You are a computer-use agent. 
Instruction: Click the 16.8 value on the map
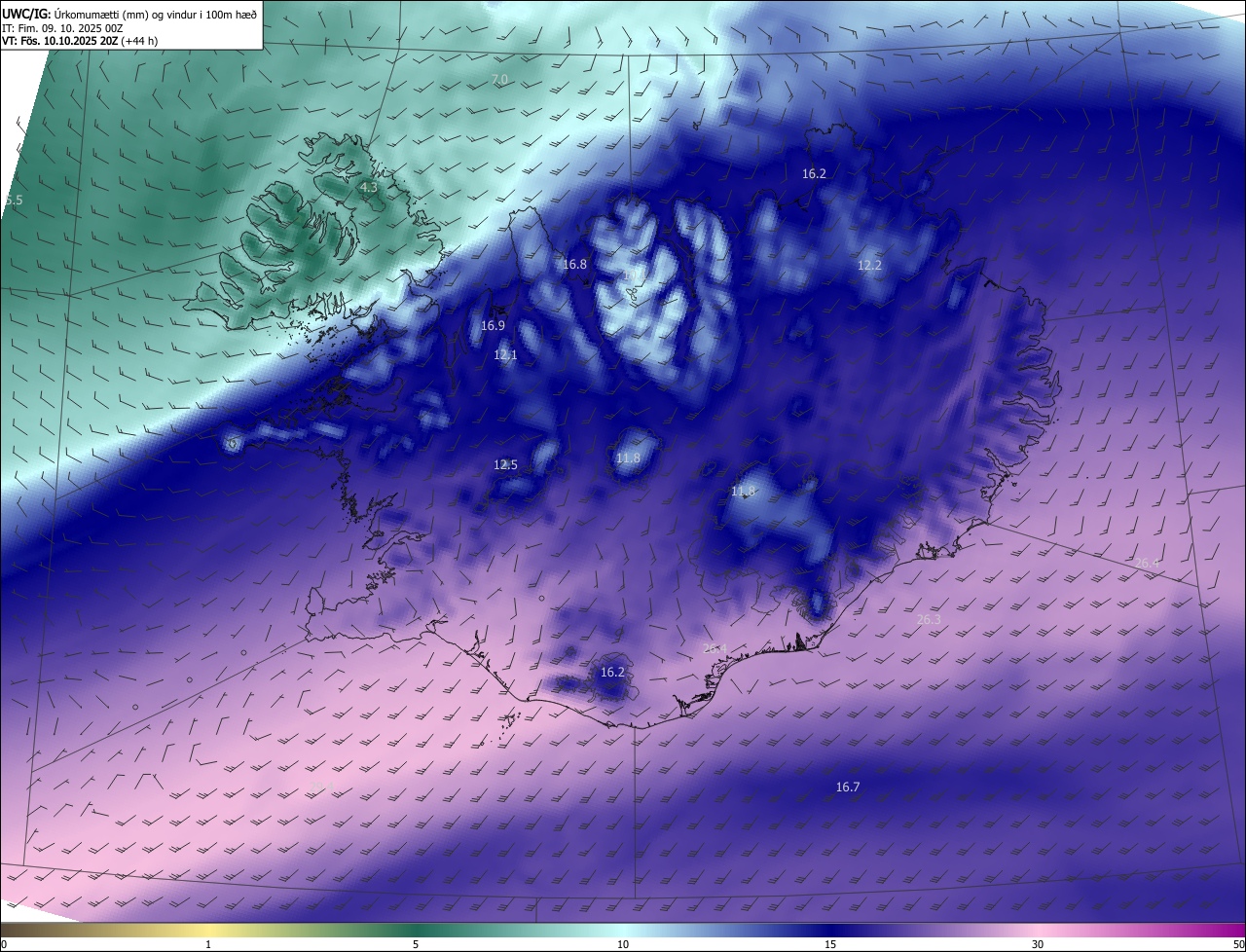pyautogui.click(x=575, y=265)
